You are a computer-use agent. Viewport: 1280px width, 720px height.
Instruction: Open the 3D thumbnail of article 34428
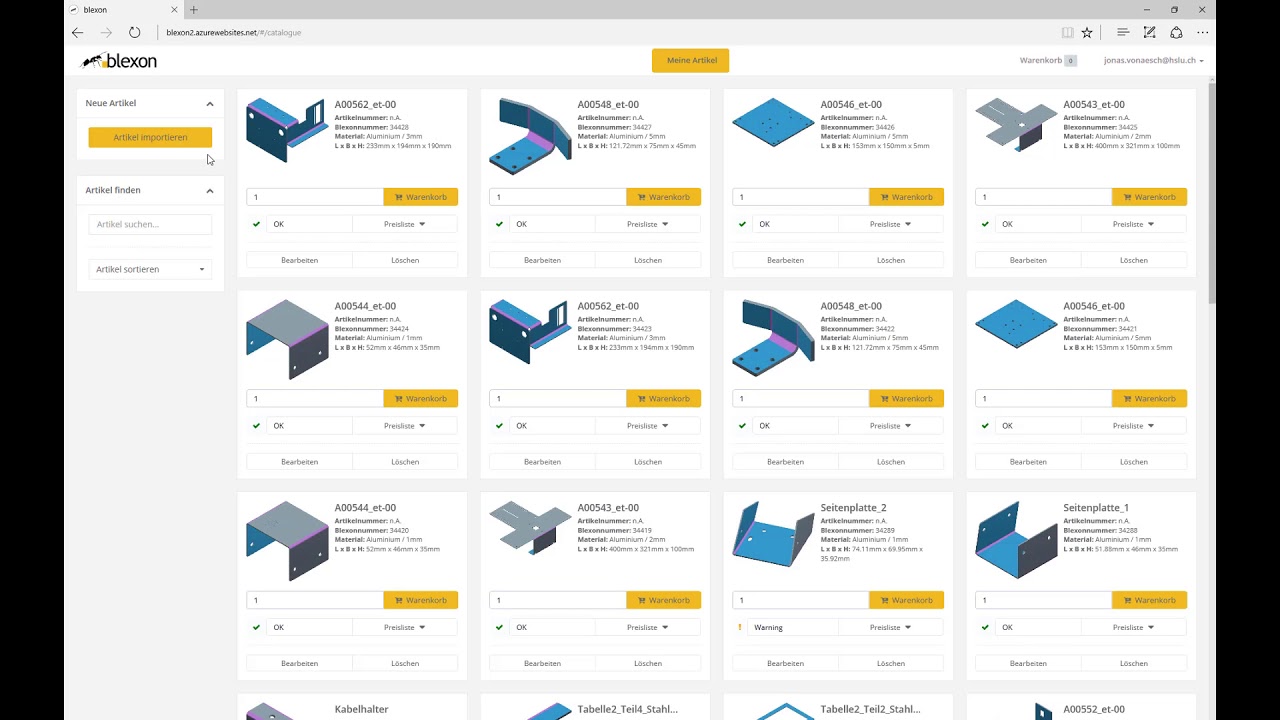coord(287,130)
